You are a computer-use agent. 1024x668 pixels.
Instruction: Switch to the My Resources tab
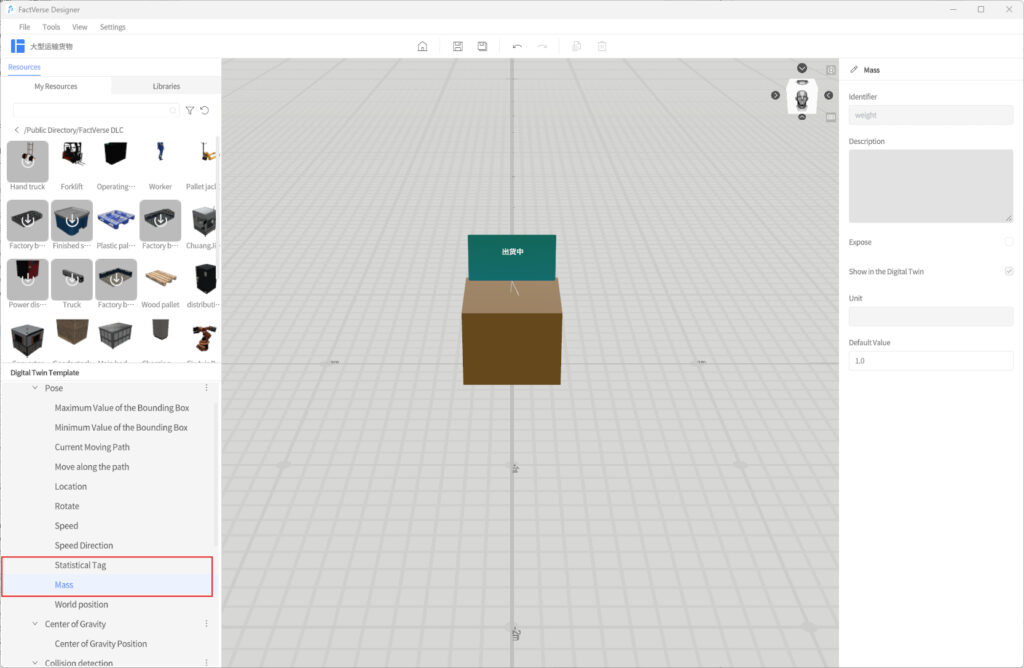(56, 86)
